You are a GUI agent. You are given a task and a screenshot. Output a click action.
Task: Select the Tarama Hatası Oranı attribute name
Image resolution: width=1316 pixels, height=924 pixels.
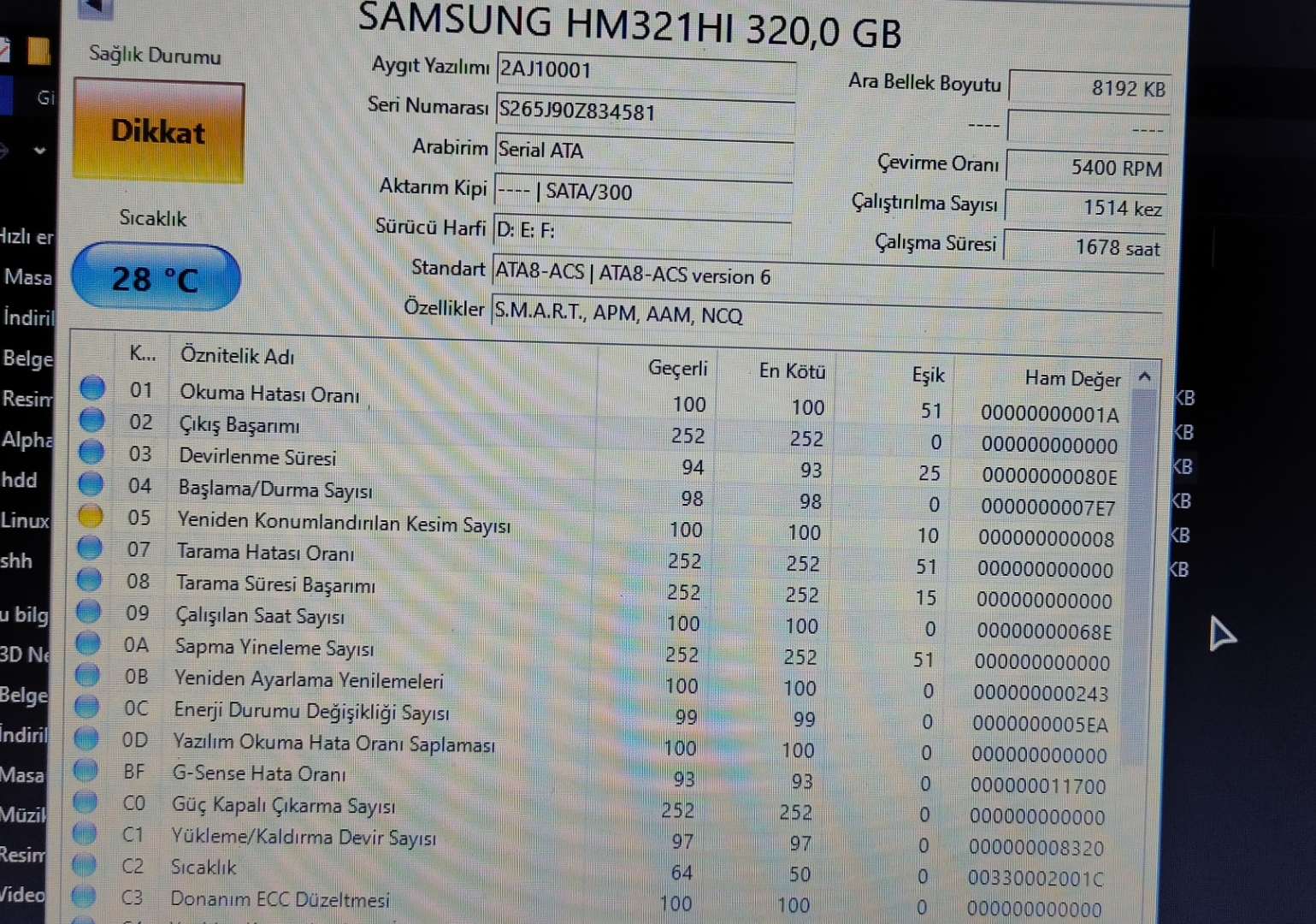265,553
